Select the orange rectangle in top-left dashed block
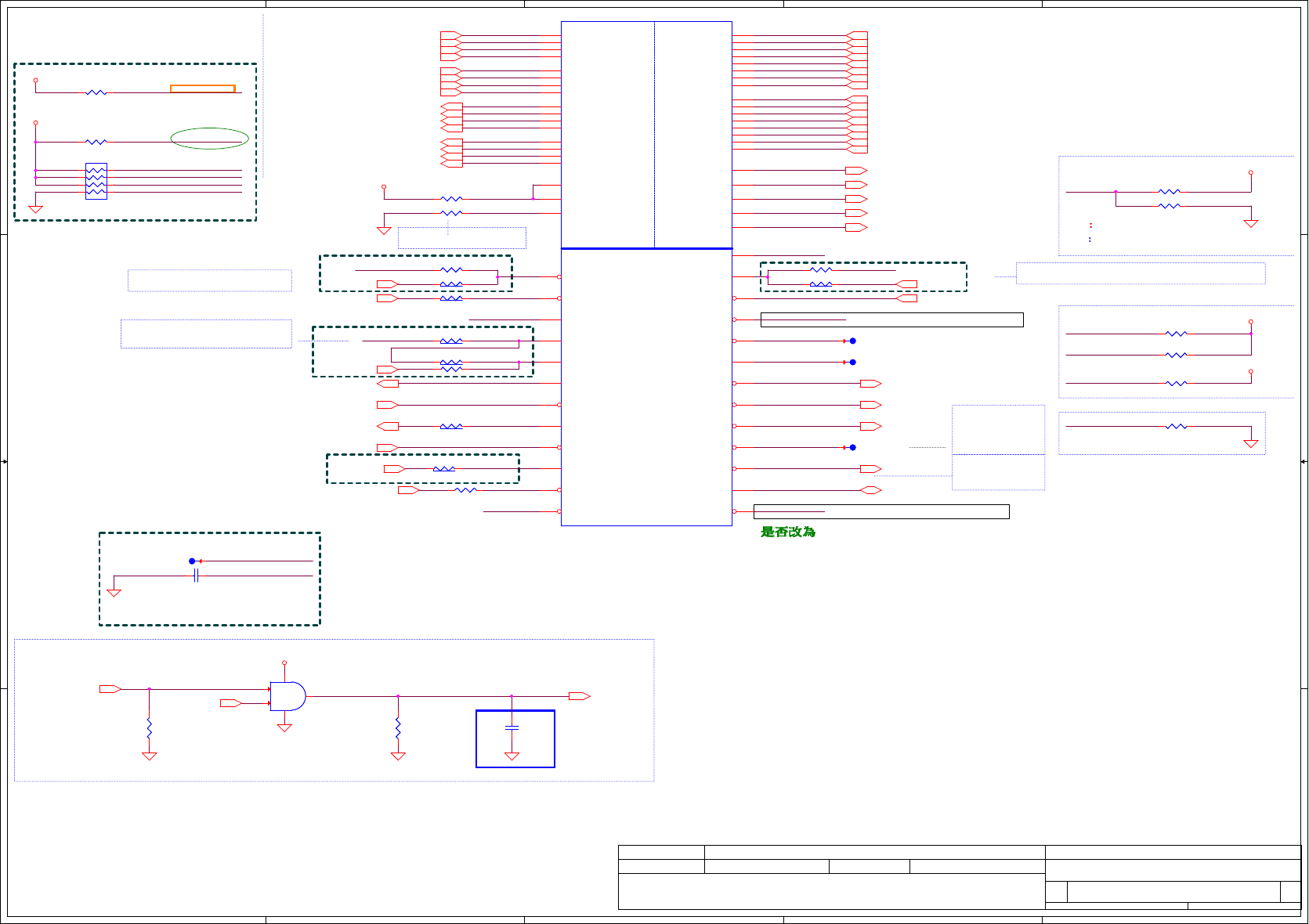This screenshot has height=924, width=1309. 203,88
